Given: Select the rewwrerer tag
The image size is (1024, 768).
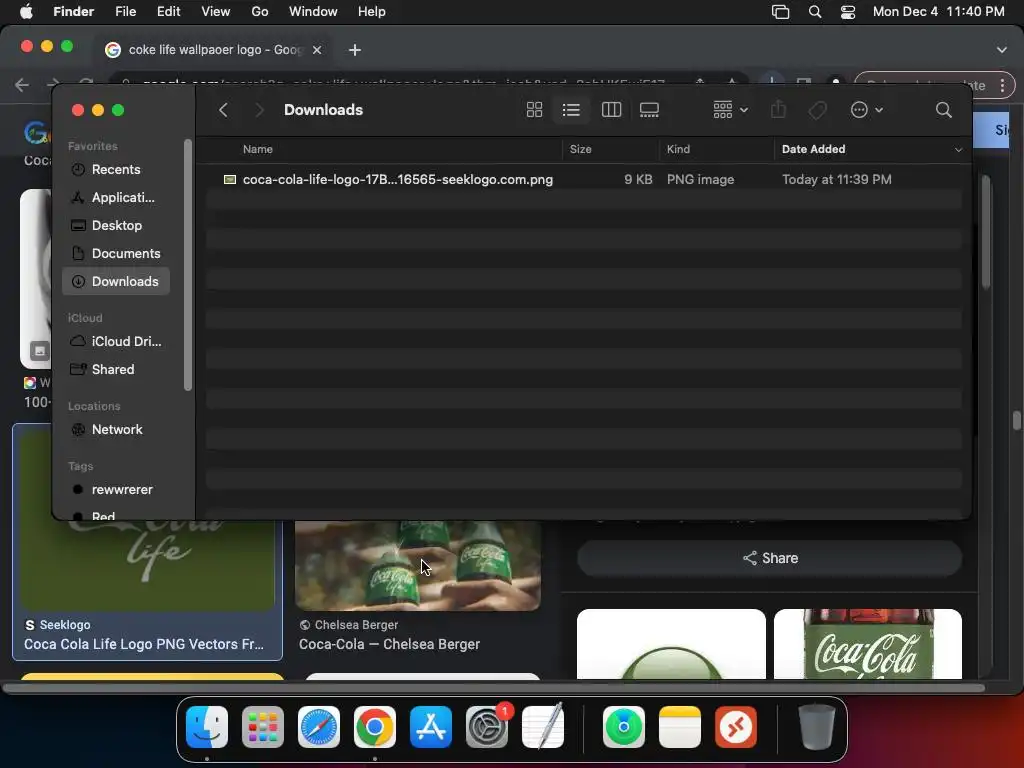Looking at the screenshot, I should pos(116,490).
